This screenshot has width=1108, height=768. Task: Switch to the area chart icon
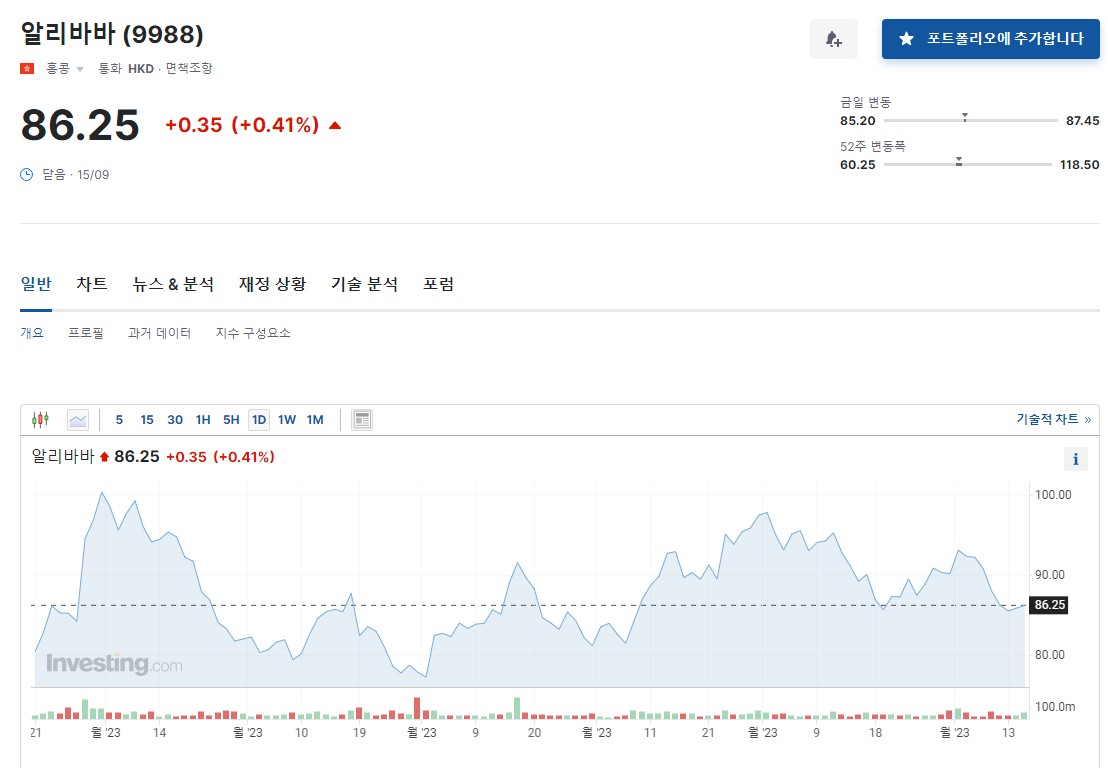click(x=78, y=420)
